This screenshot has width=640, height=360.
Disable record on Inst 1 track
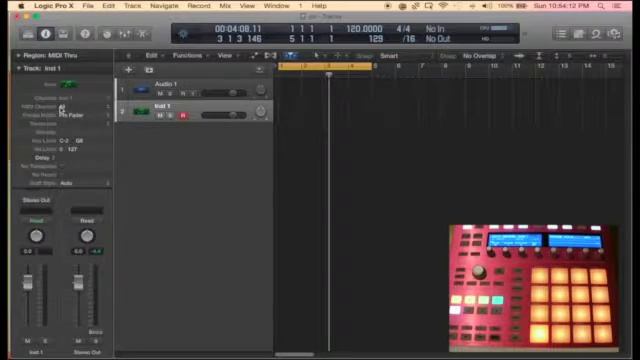click(183, 116)
